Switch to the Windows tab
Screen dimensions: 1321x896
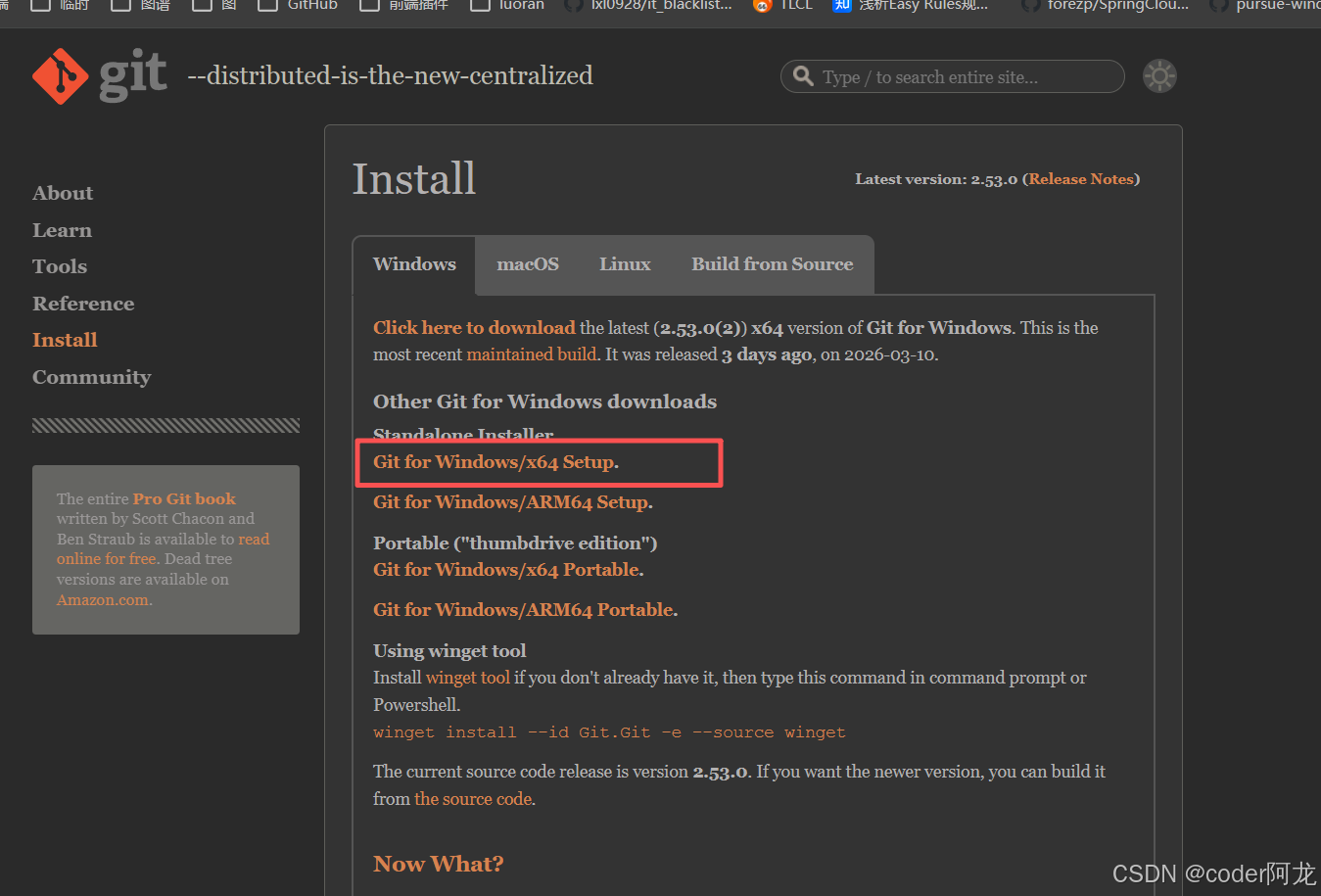point(414,264)
